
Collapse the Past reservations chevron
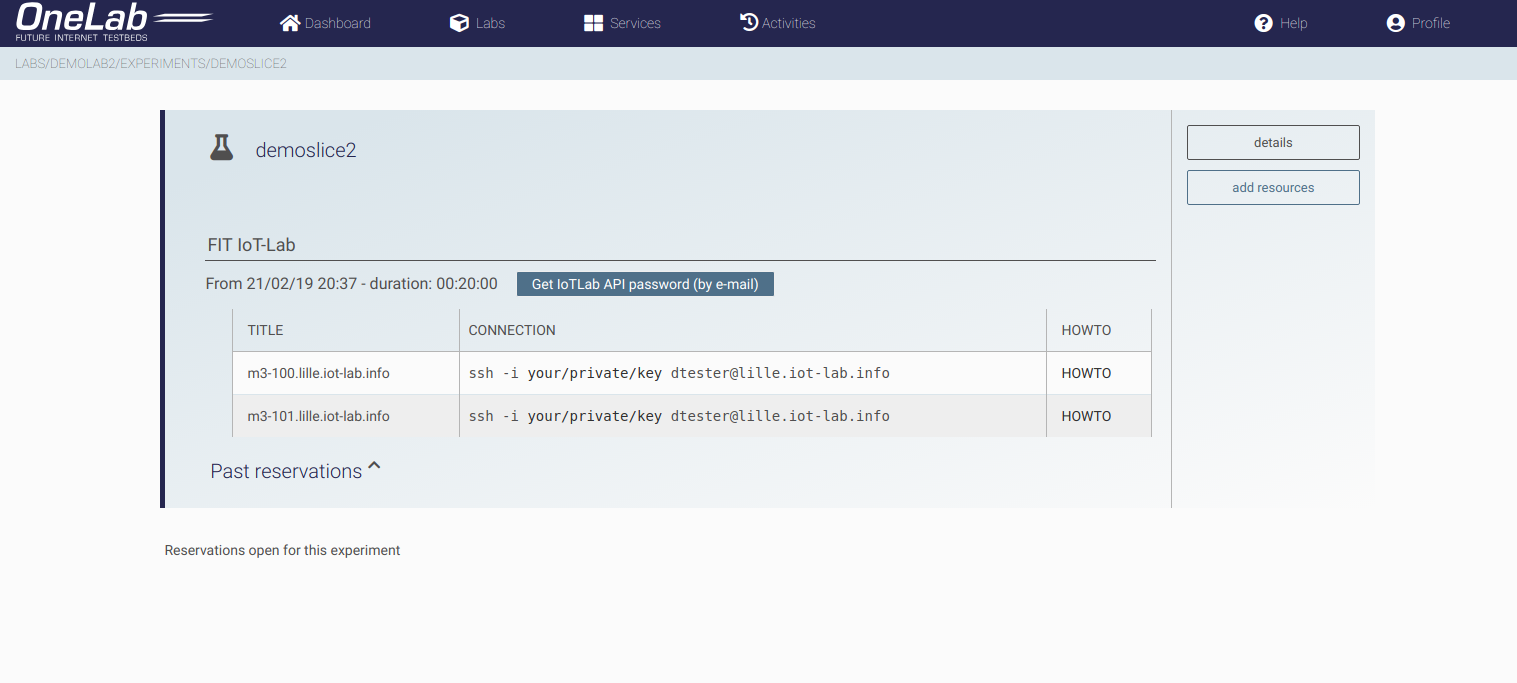pyautogui.click(x=375, y=467)
